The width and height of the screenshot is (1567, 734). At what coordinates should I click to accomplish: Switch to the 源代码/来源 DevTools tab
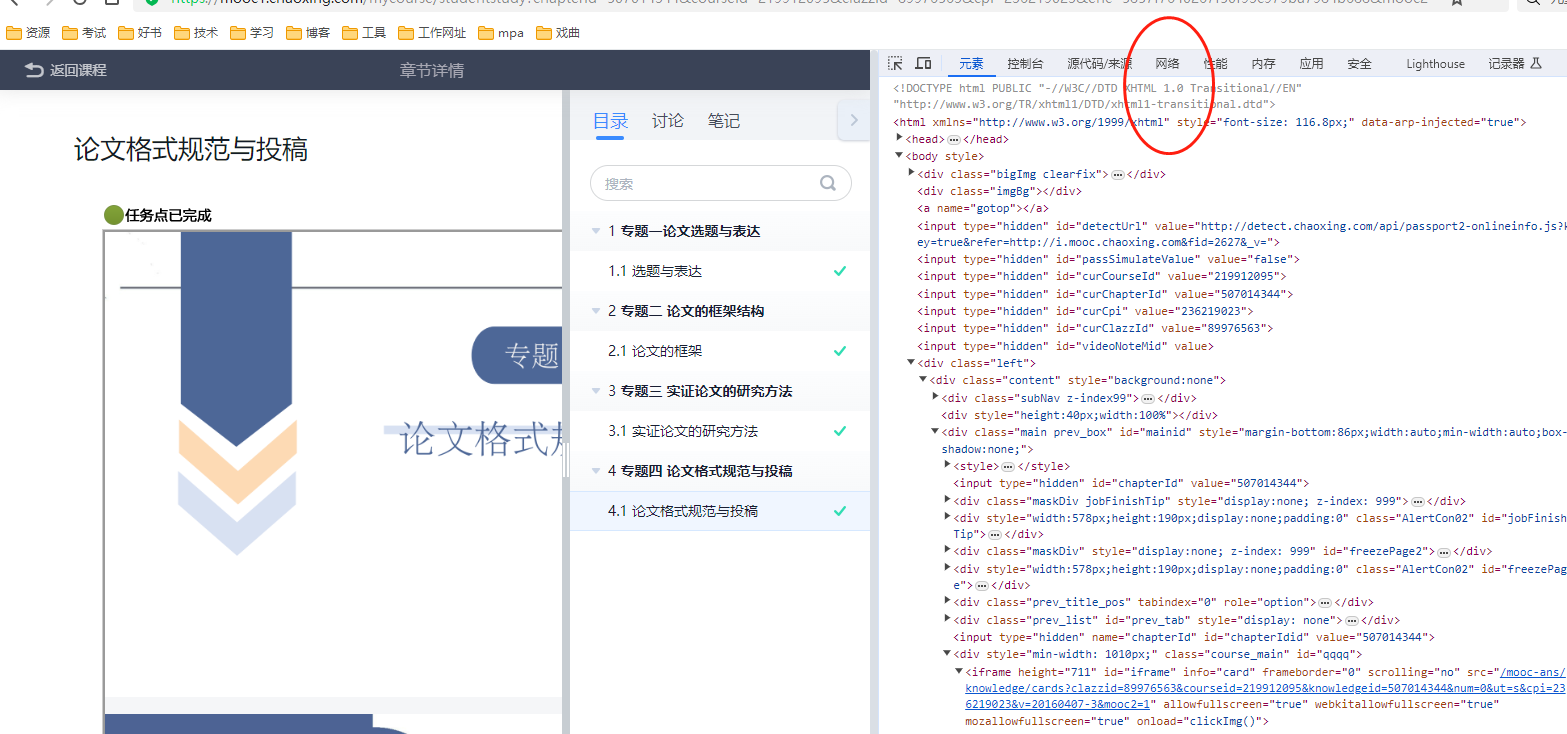coord(1100,64)
